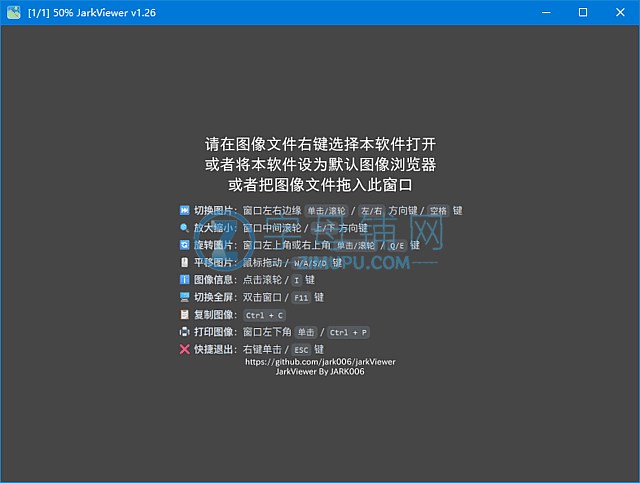Click the pan-image (平移图片) mouse icon
Image resolution: width=640 pixels, height=483 pixels.
point(184,263)
